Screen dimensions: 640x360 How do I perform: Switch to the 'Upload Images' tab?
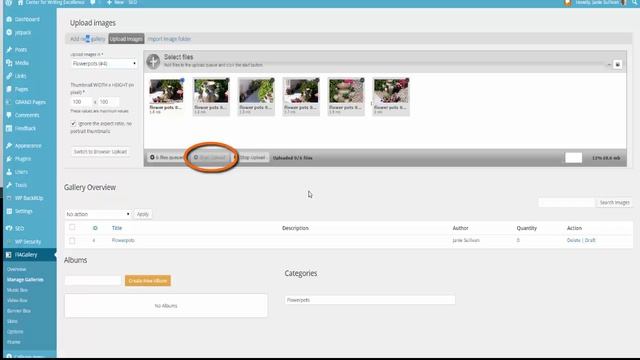(126, 39)
